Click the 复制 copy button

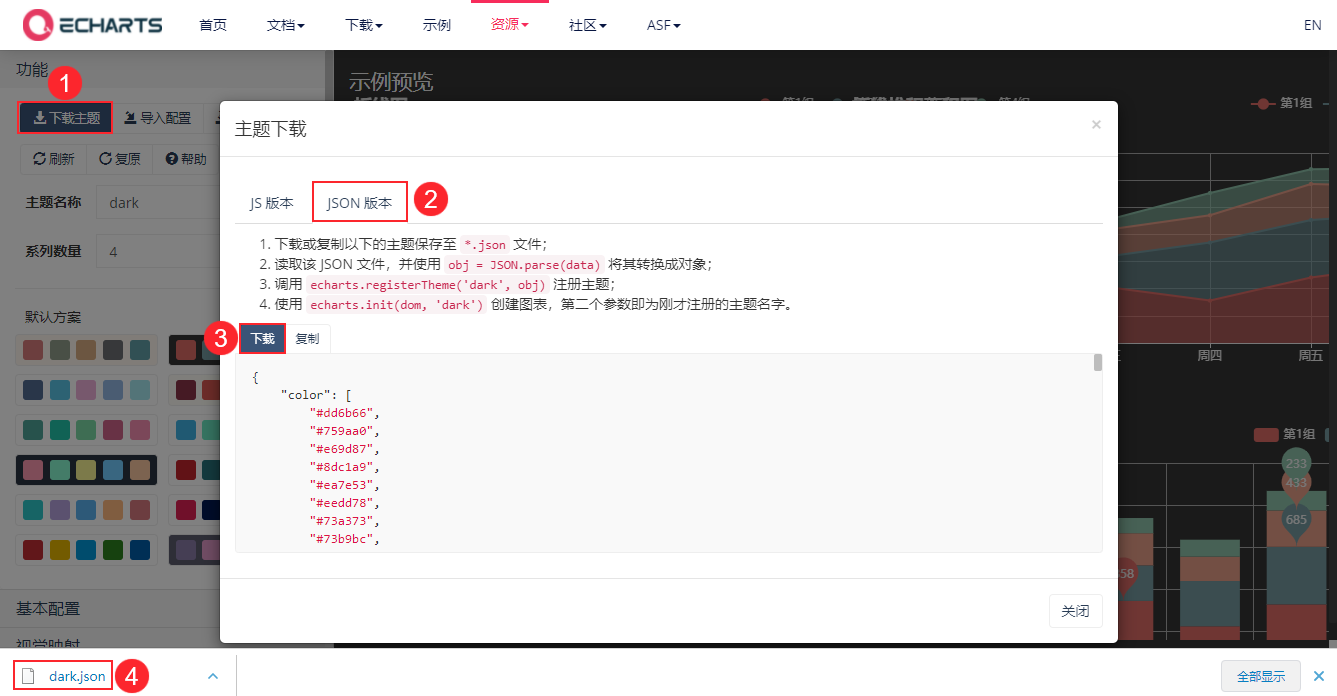coord(308,339)
